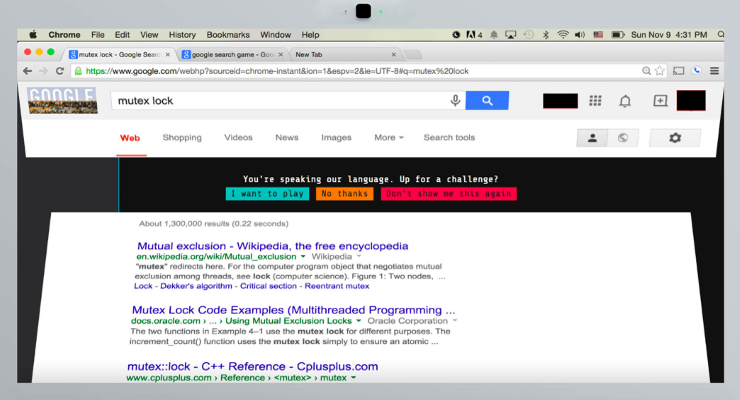Screen dimensions: 740x400
Task: Open the Google apps grid
Action: 595,101
